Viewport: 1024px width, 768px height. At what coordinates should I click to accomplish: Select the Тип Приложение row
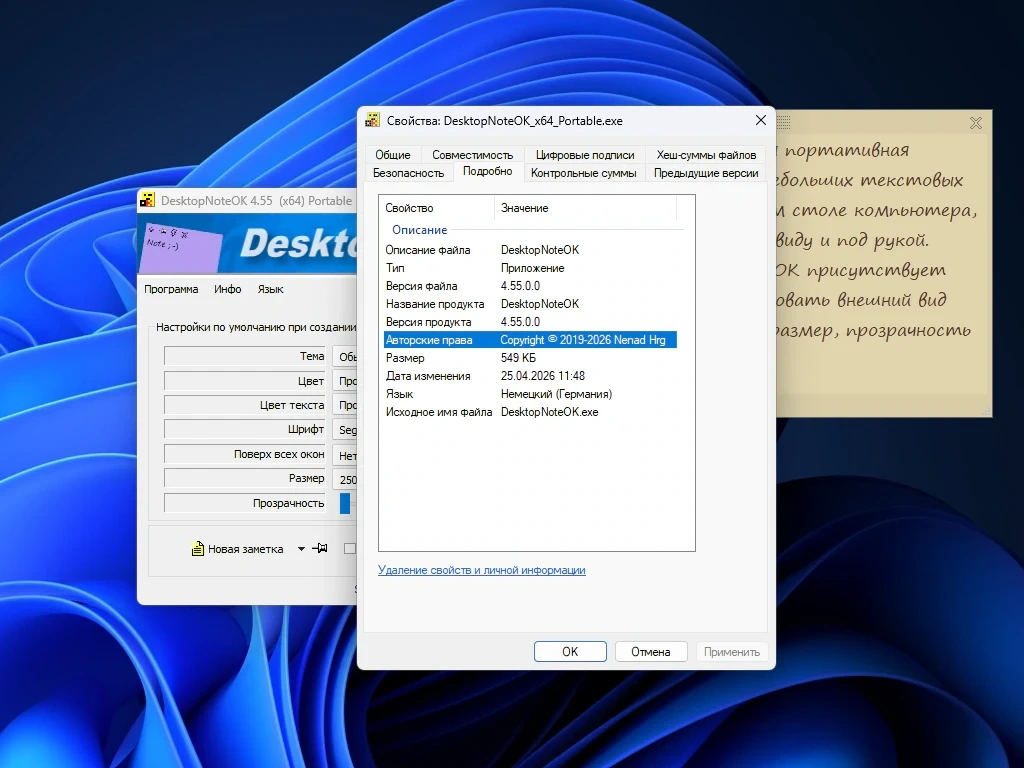[x=530, y=268]
